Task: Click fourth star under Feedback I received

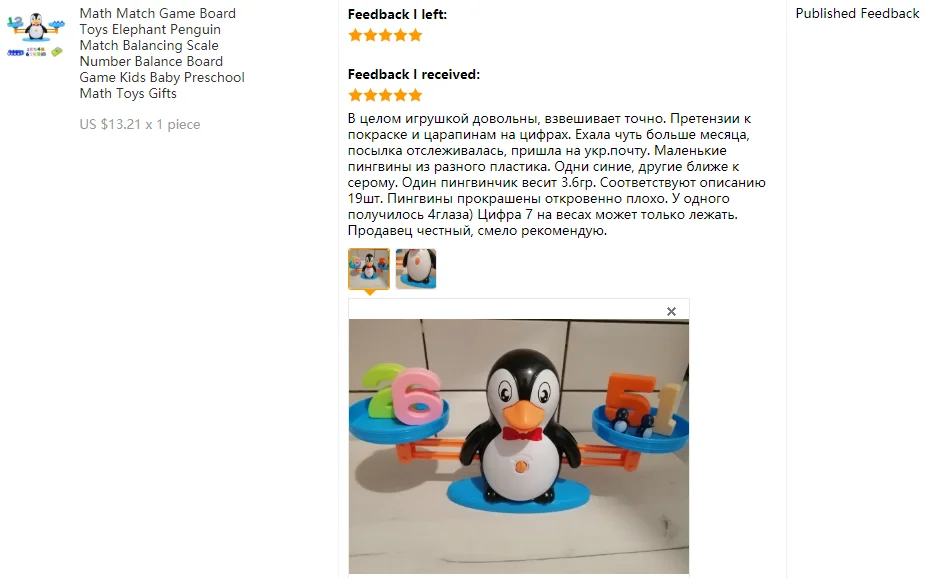Action: point(401,95)
